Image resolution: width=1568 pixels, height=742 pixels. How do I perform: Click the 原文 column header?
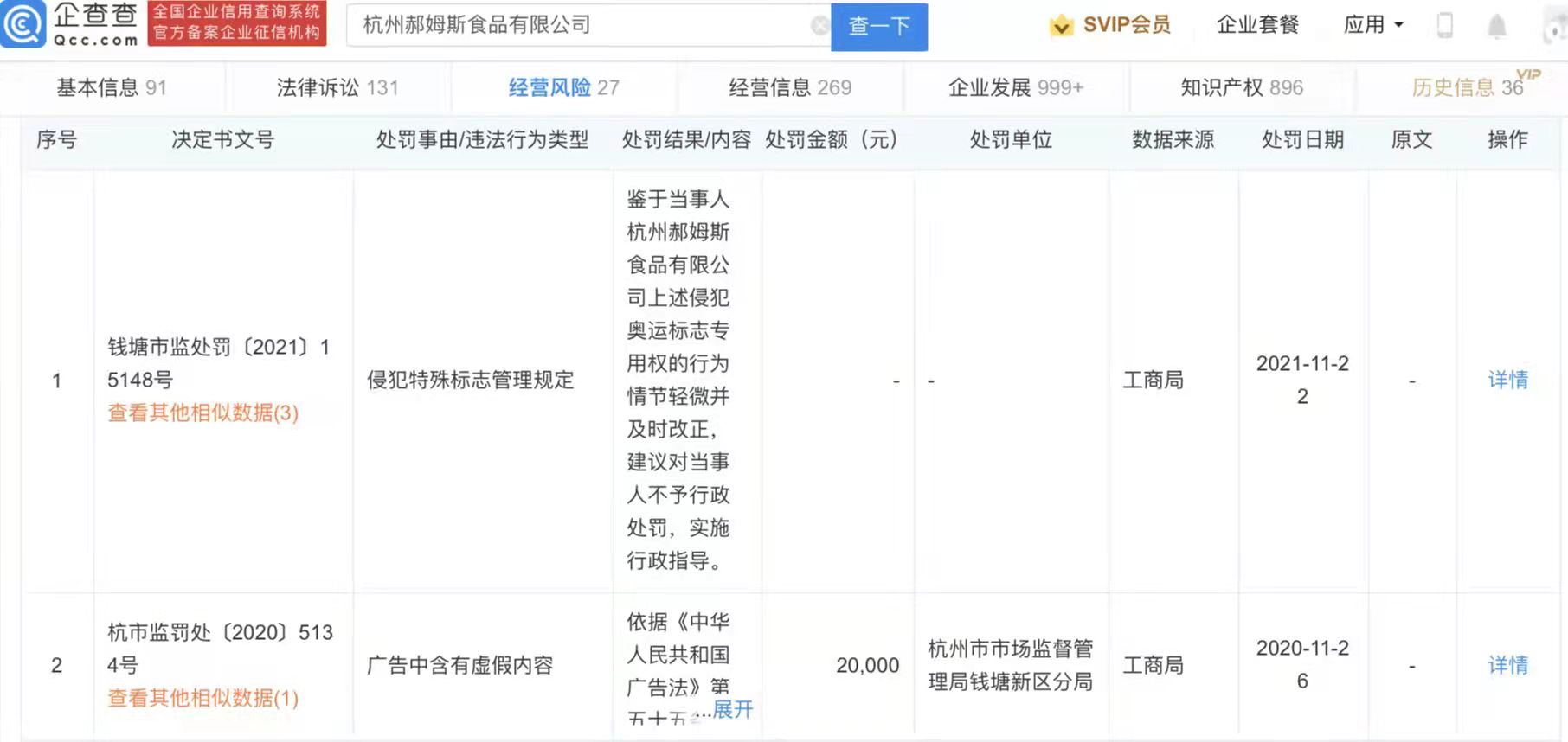pyautogui.click(x=1411, y=139)
